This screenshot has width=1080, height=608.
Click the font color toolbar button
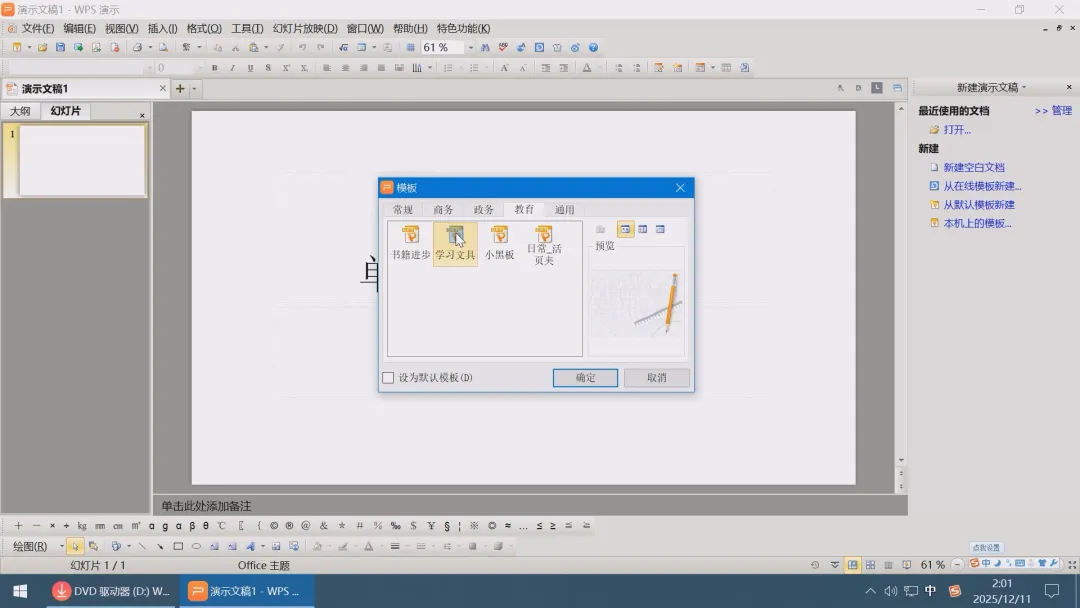(587, 67)
